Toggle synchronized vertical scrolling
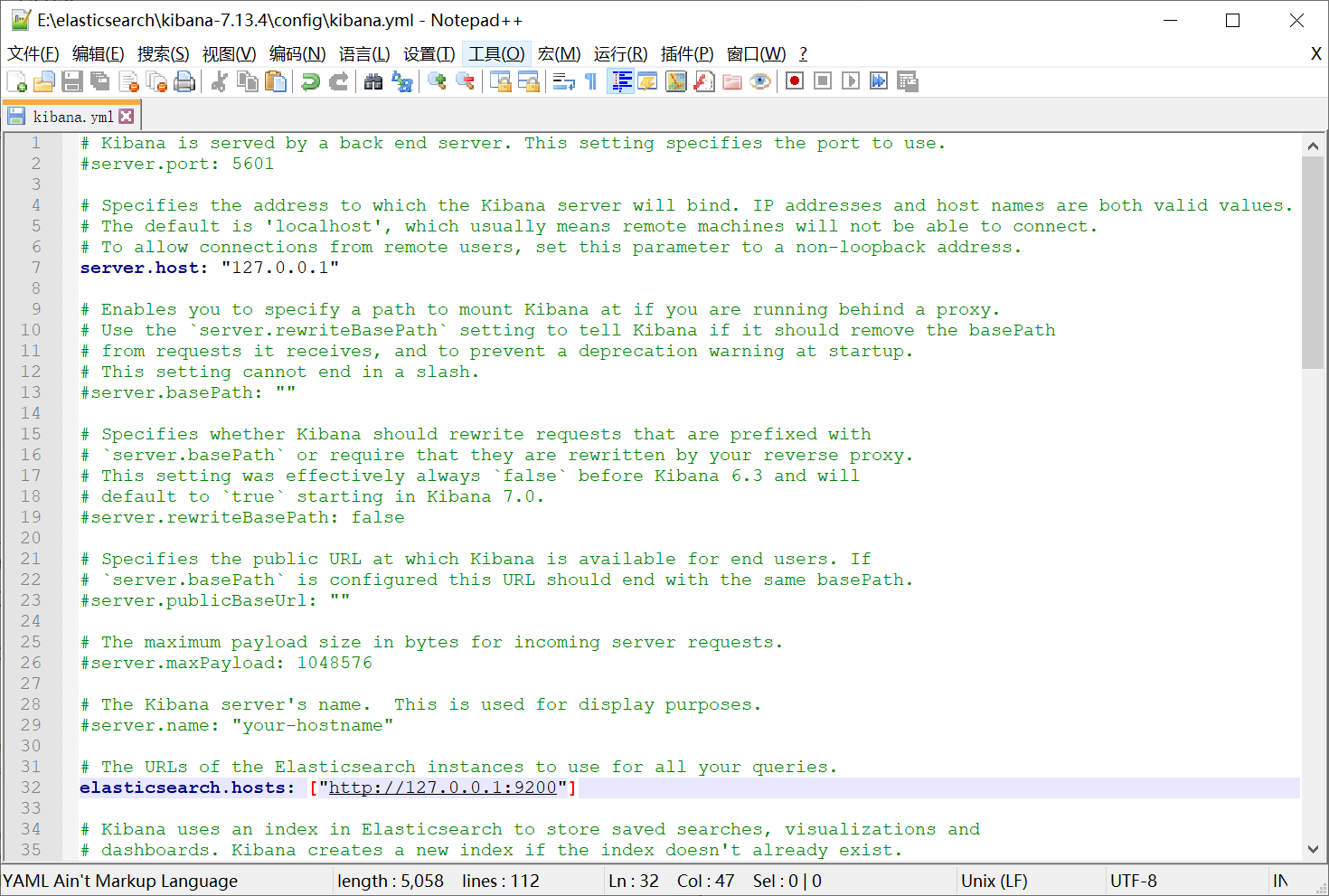1329x896 pixels. pyautogui.click(x=500, y=81)
